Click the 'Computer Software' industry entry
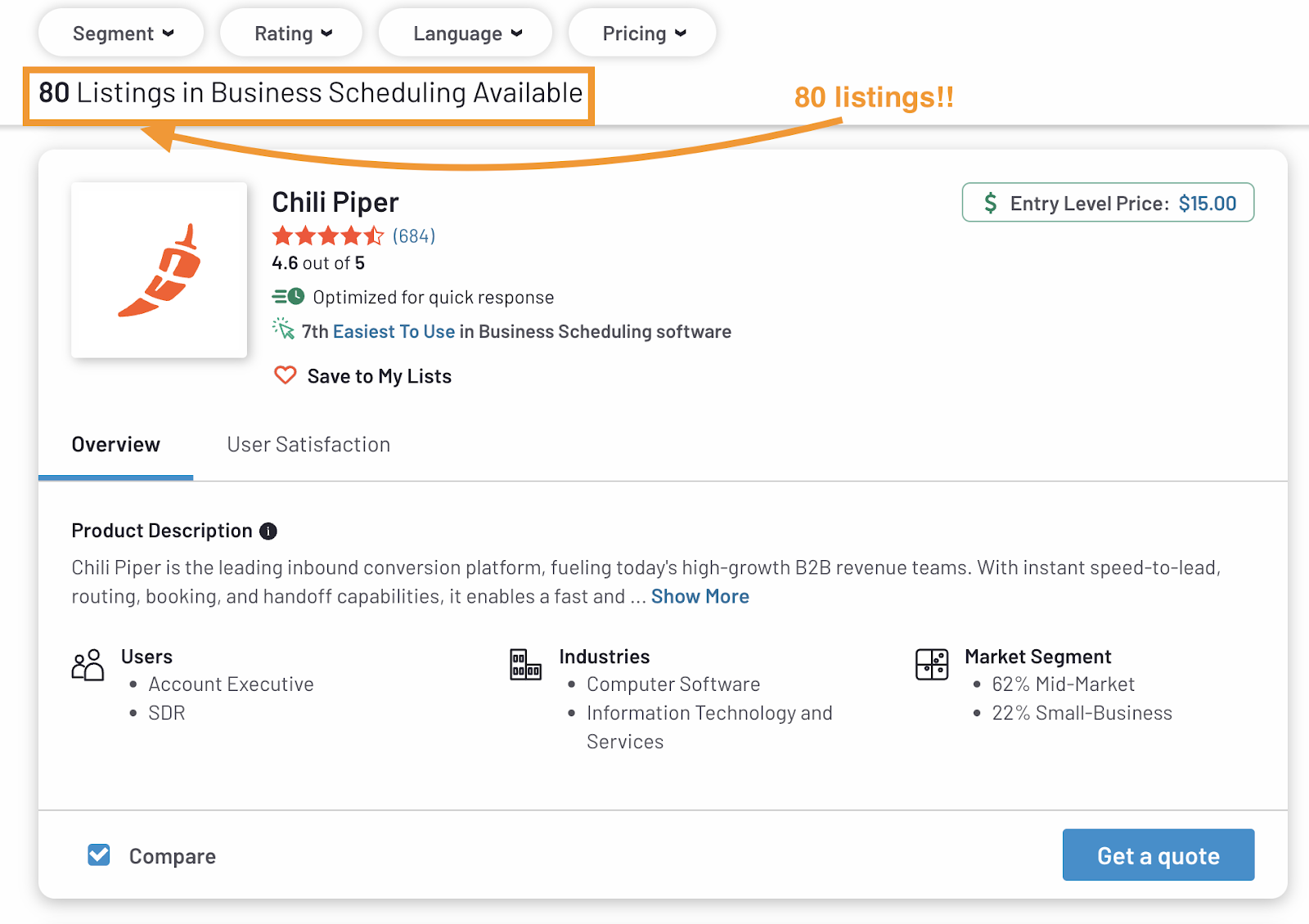This screenshot has height=924, width=1309. point(673,684)
